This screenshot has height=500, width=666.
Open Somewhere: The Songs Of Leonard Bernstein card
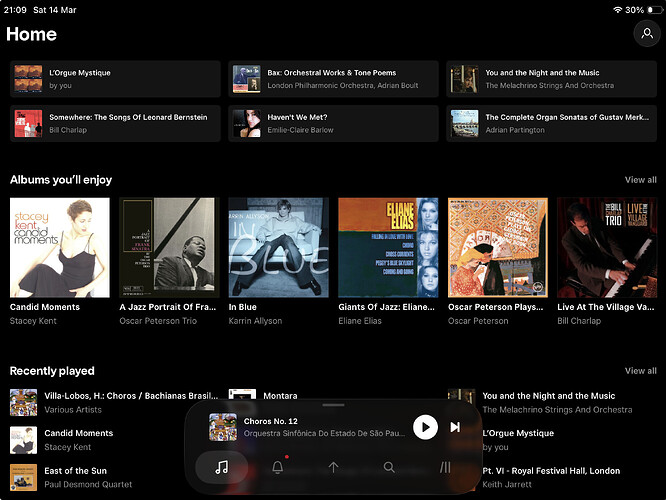(x=115, y=123)
